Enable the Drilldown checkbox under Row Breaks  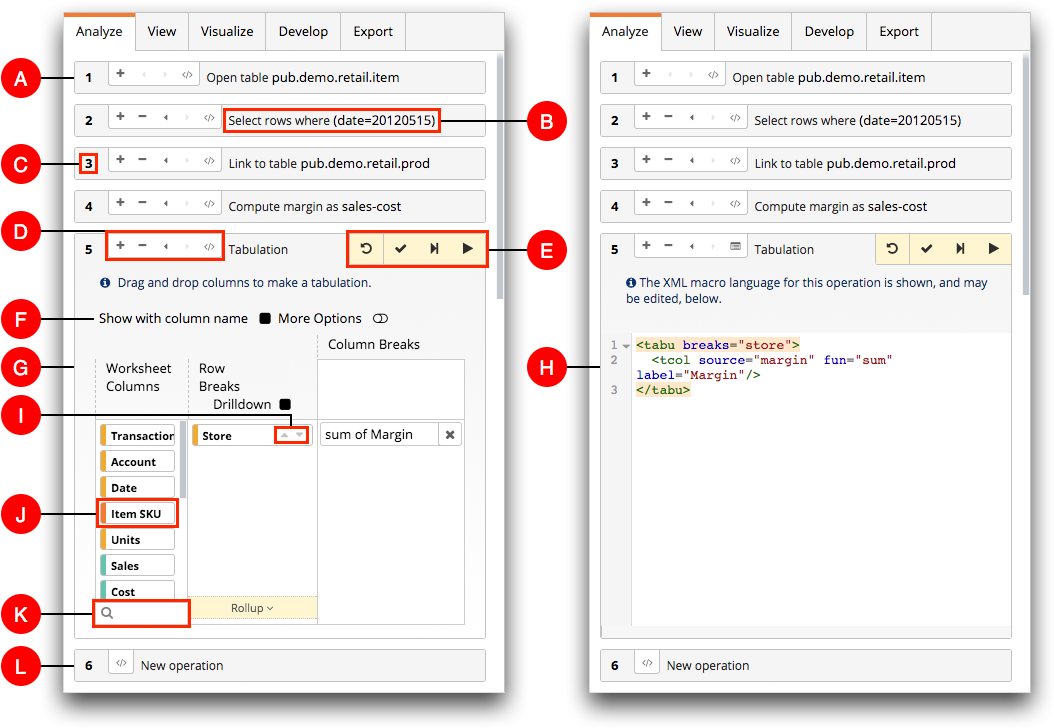point(285,404)
